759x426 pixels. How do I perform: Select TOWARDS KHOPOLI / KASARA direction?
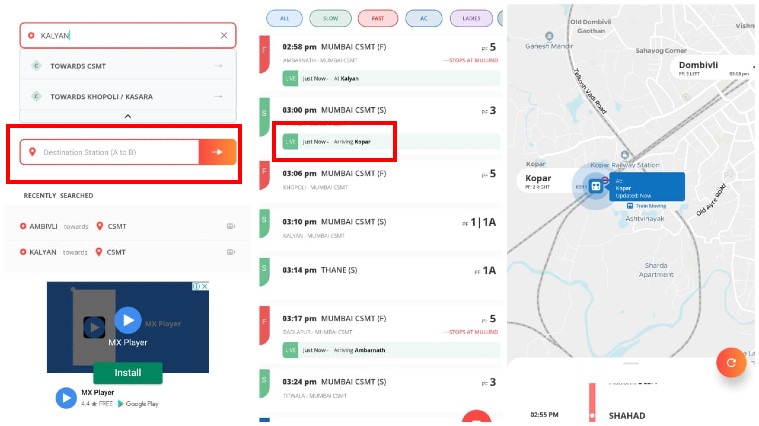[x=128, y=96]
